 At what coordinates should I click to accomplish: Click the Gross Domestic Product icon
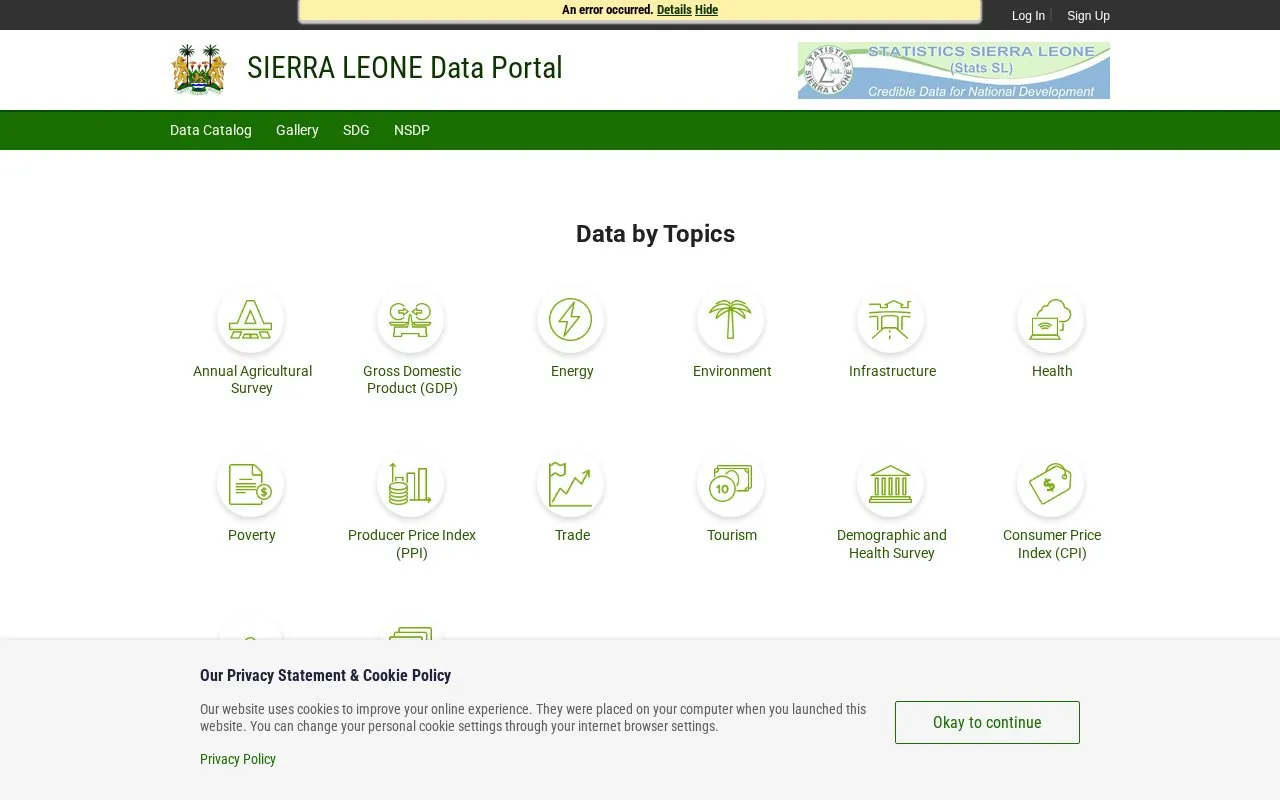tap(411, 320)
